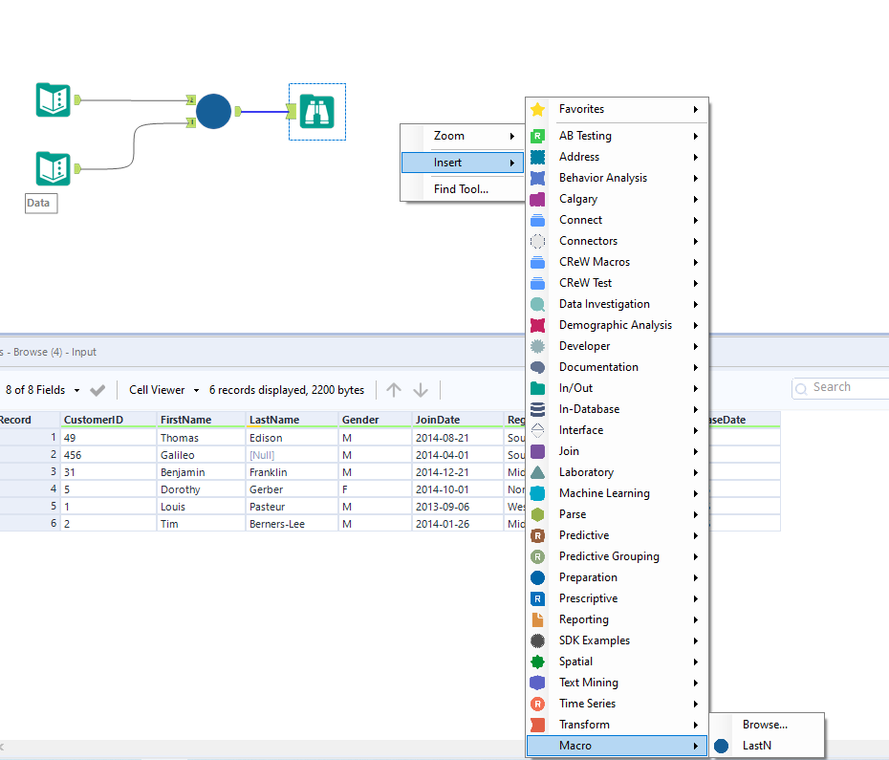Click the up arrow record navigation icon
This screenshot has width=889, height=760.
(394, 390)
